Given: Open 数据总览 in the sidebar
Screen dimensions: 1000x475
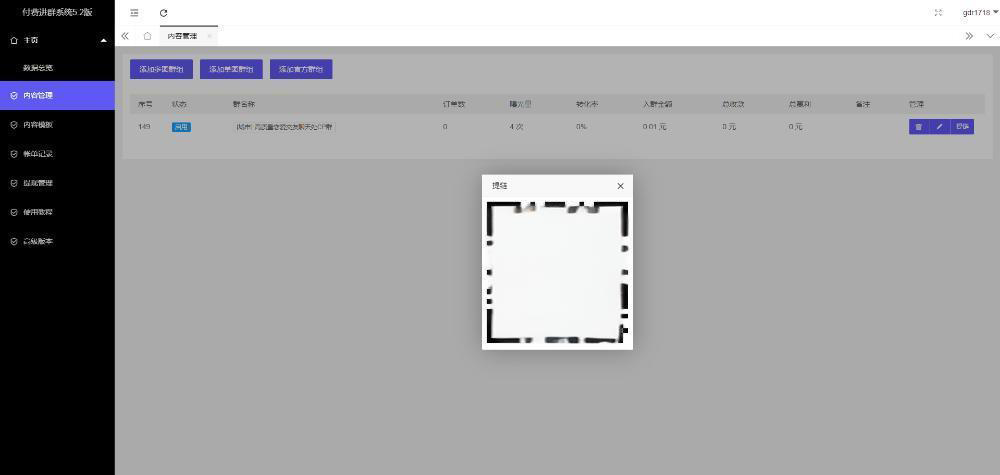Looking at the screenshot, I should tap(57, 68).
